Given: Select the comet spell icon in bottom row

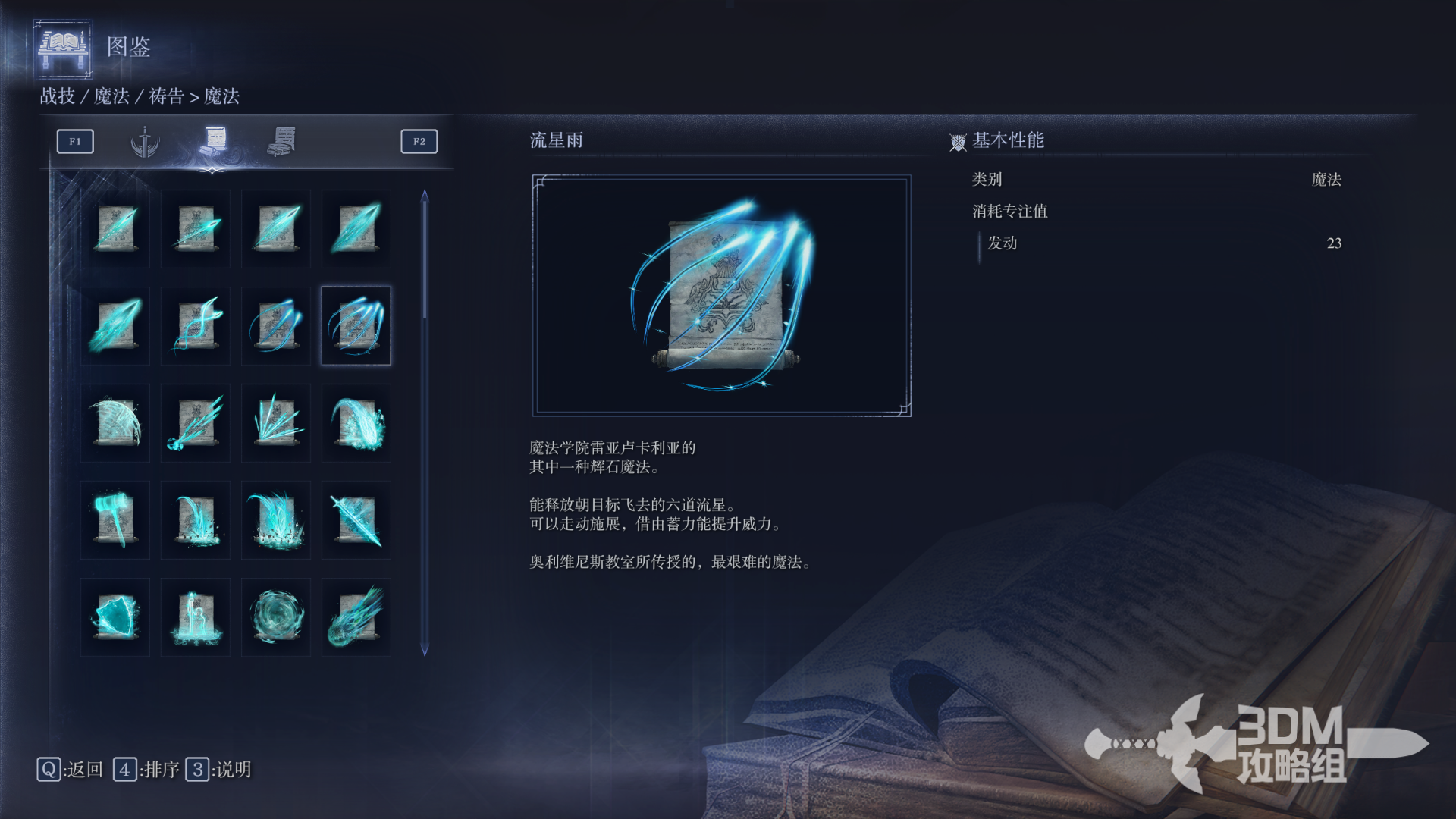Looking at the screenshot, I should pos(356,617).
